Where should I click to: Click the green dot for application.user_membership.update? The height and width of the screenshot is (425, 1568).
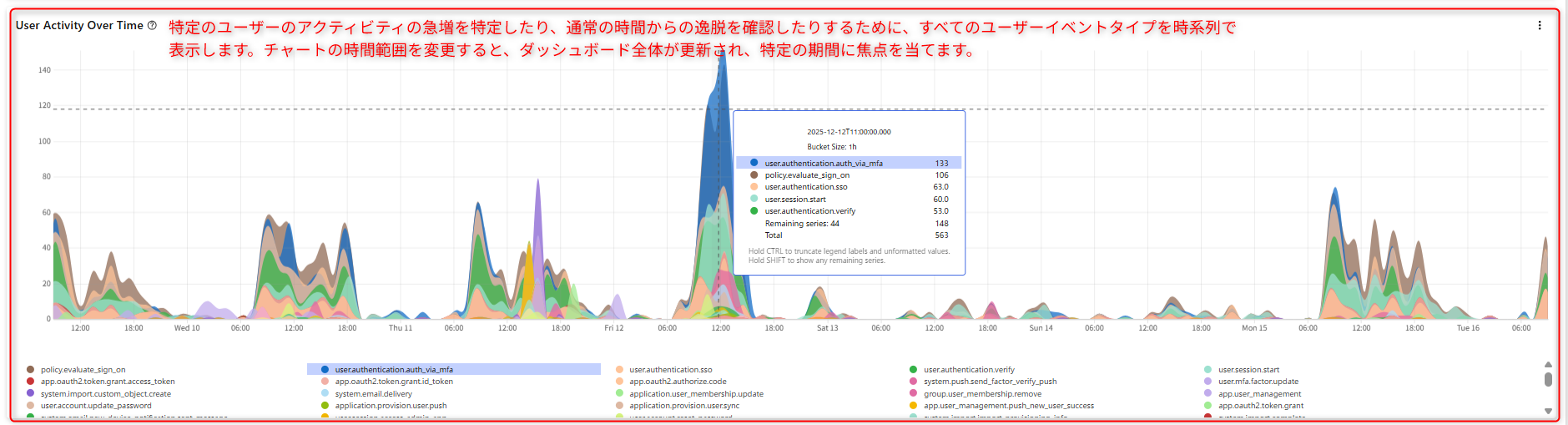coord(619,393)
